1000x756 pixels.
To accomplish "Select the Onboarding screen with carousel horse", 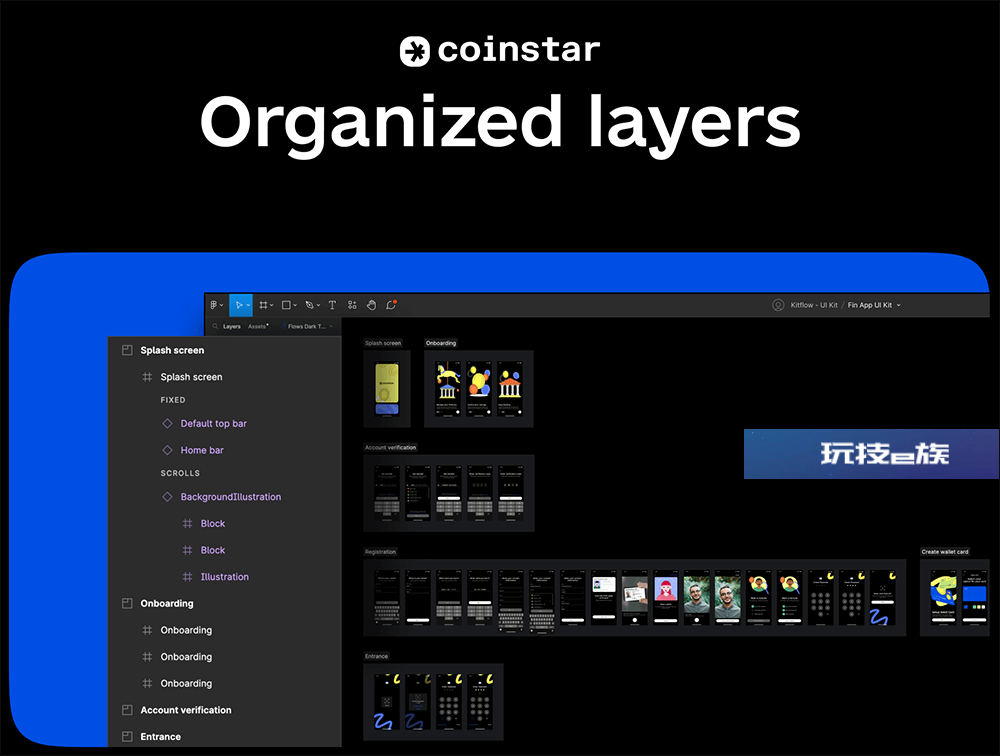I will pos(448,389).
